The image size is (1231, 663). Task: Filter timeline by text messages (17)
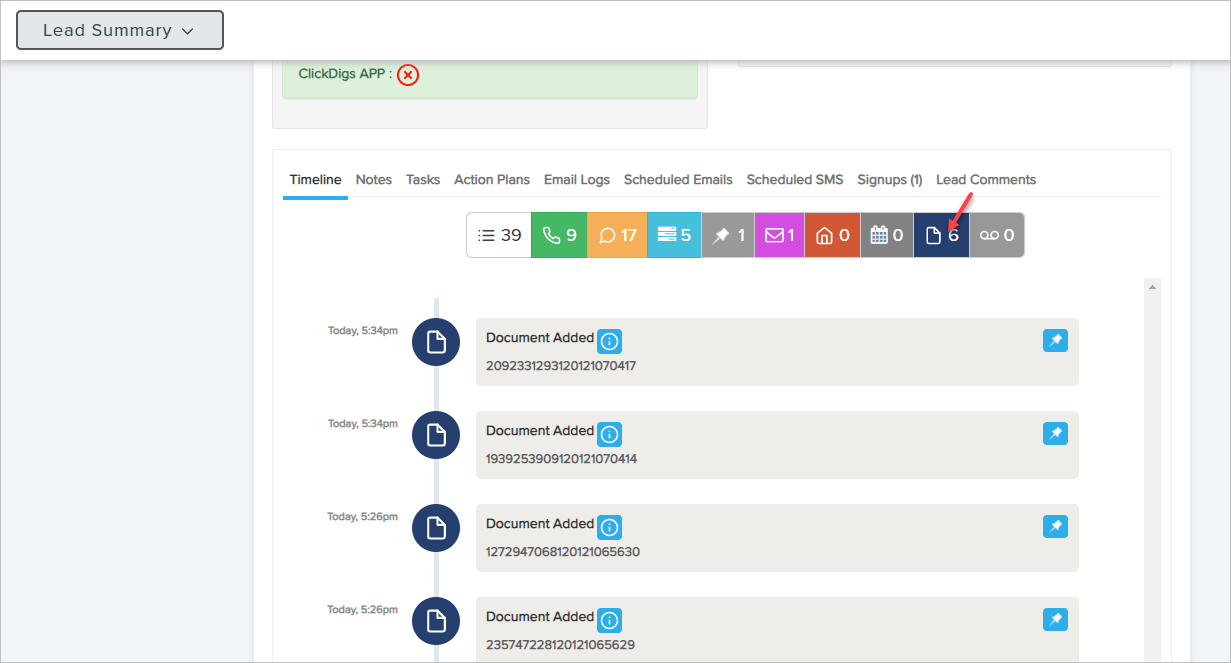pyautogui.click(x=617, y=236)
